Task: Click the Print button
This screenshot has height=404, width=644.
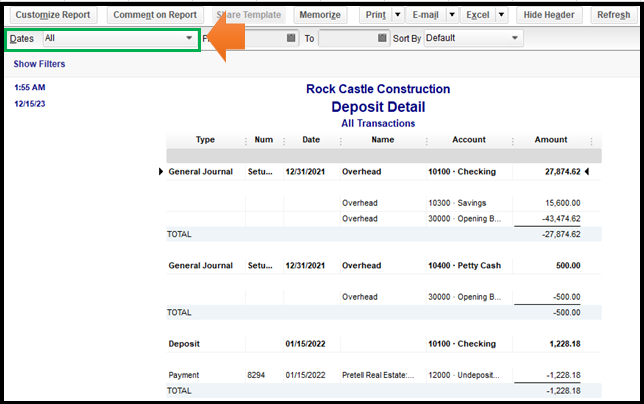Action: 375,15
